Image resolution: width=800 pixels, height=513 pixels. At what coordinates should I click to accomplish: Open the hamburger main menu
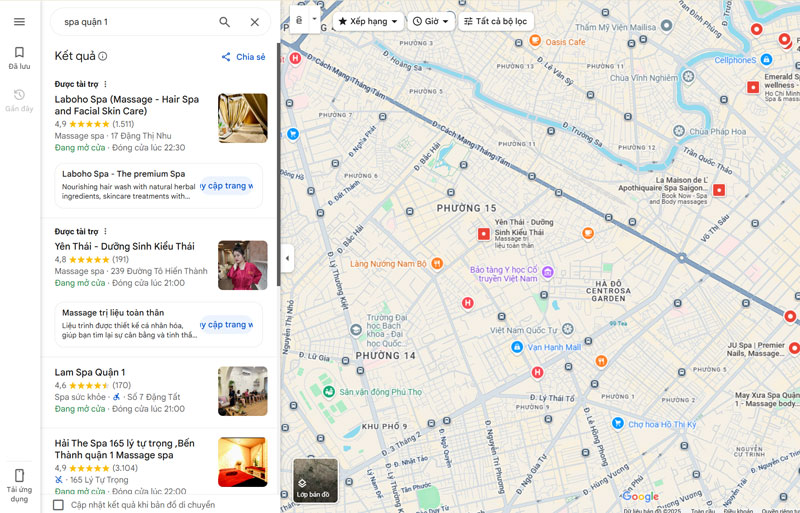point(19,22)
